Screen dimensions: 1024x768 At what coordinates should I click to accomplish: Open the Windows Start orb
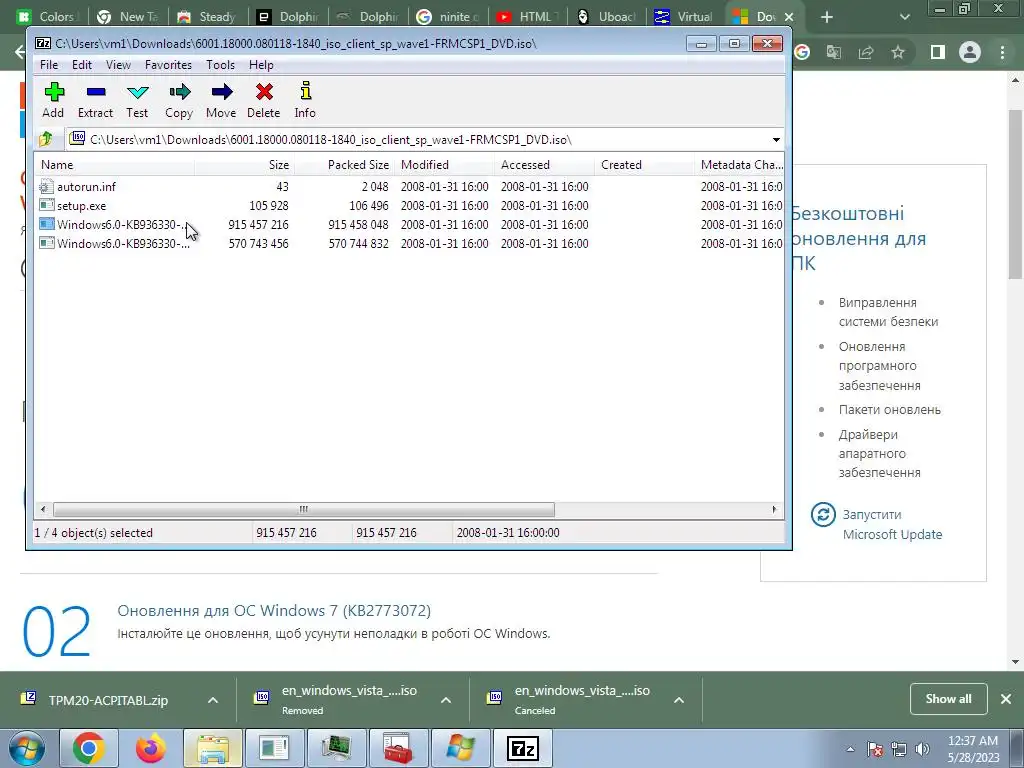27,748
